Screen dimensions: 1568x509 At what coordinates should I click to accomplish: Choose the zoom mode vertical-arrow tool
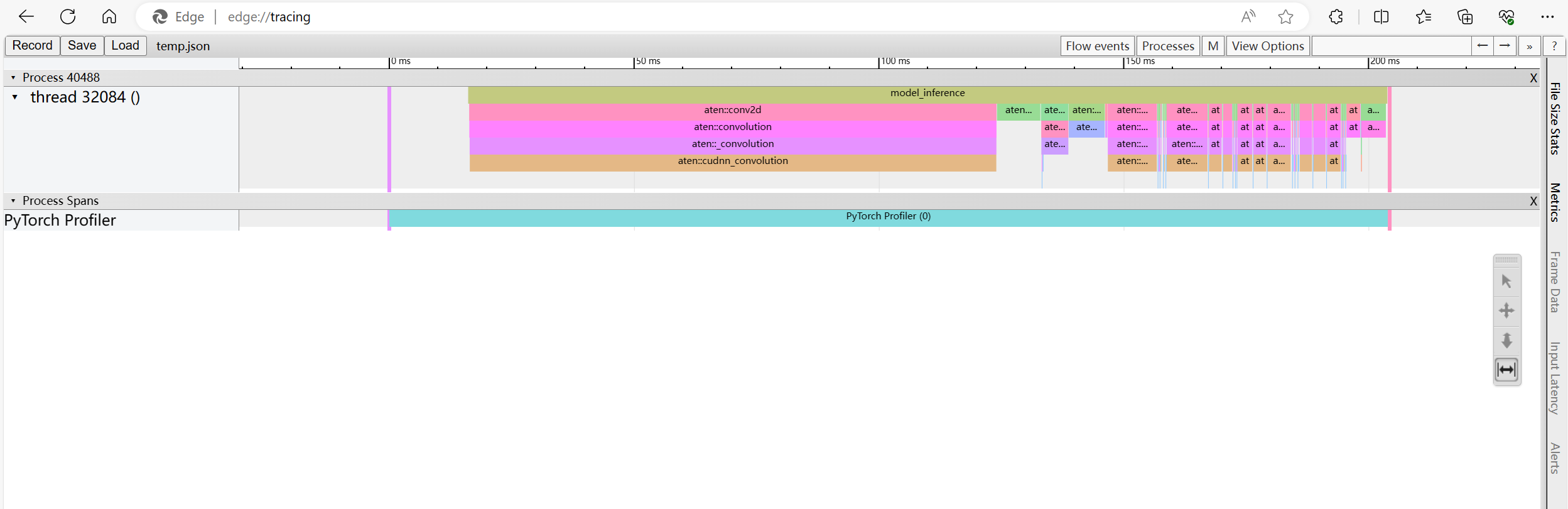tap(1506, 340)
